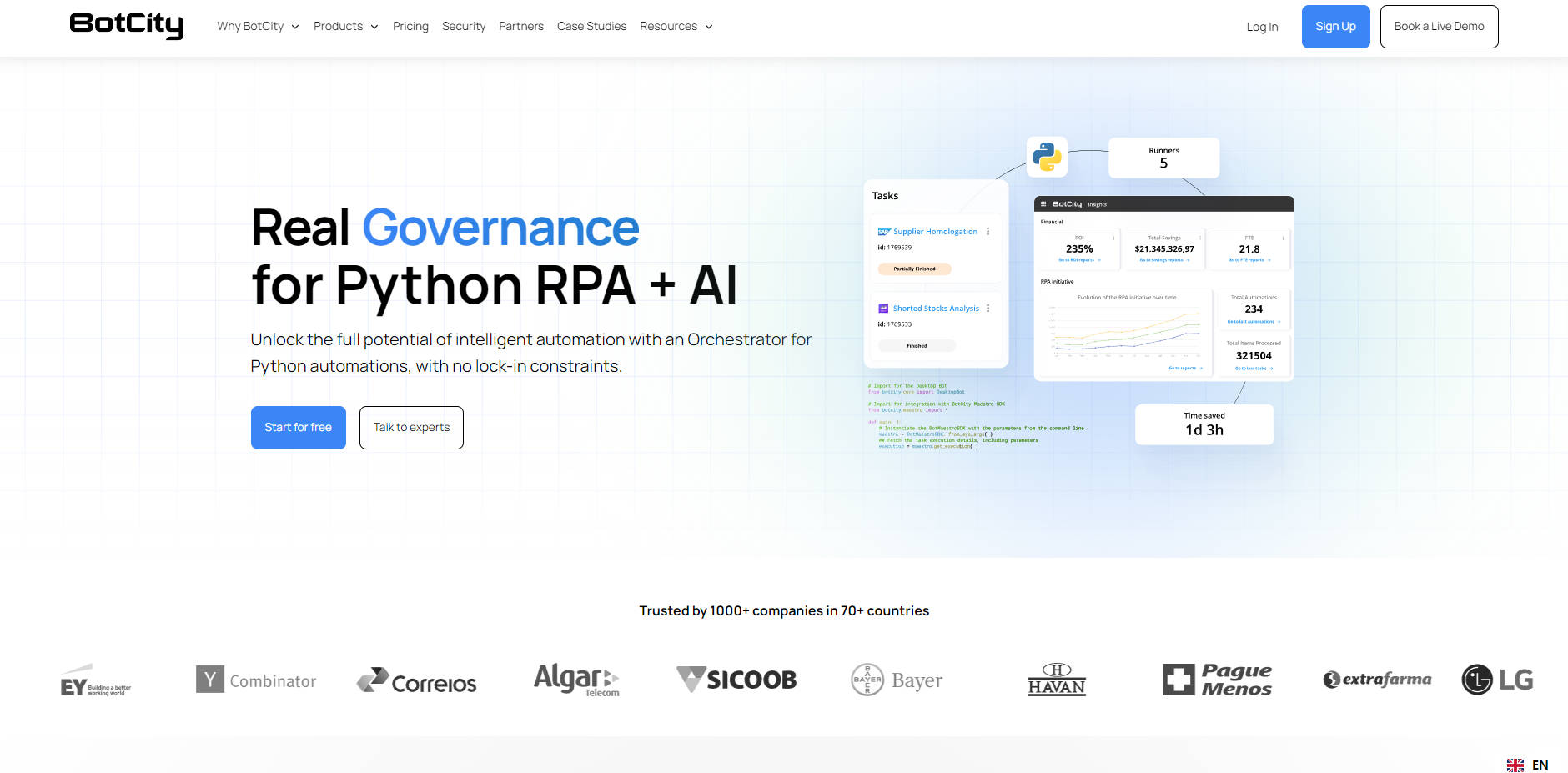Click the Python logo icon
Viewport: 1568px width, 773px height.
[x=1047, y=157]
